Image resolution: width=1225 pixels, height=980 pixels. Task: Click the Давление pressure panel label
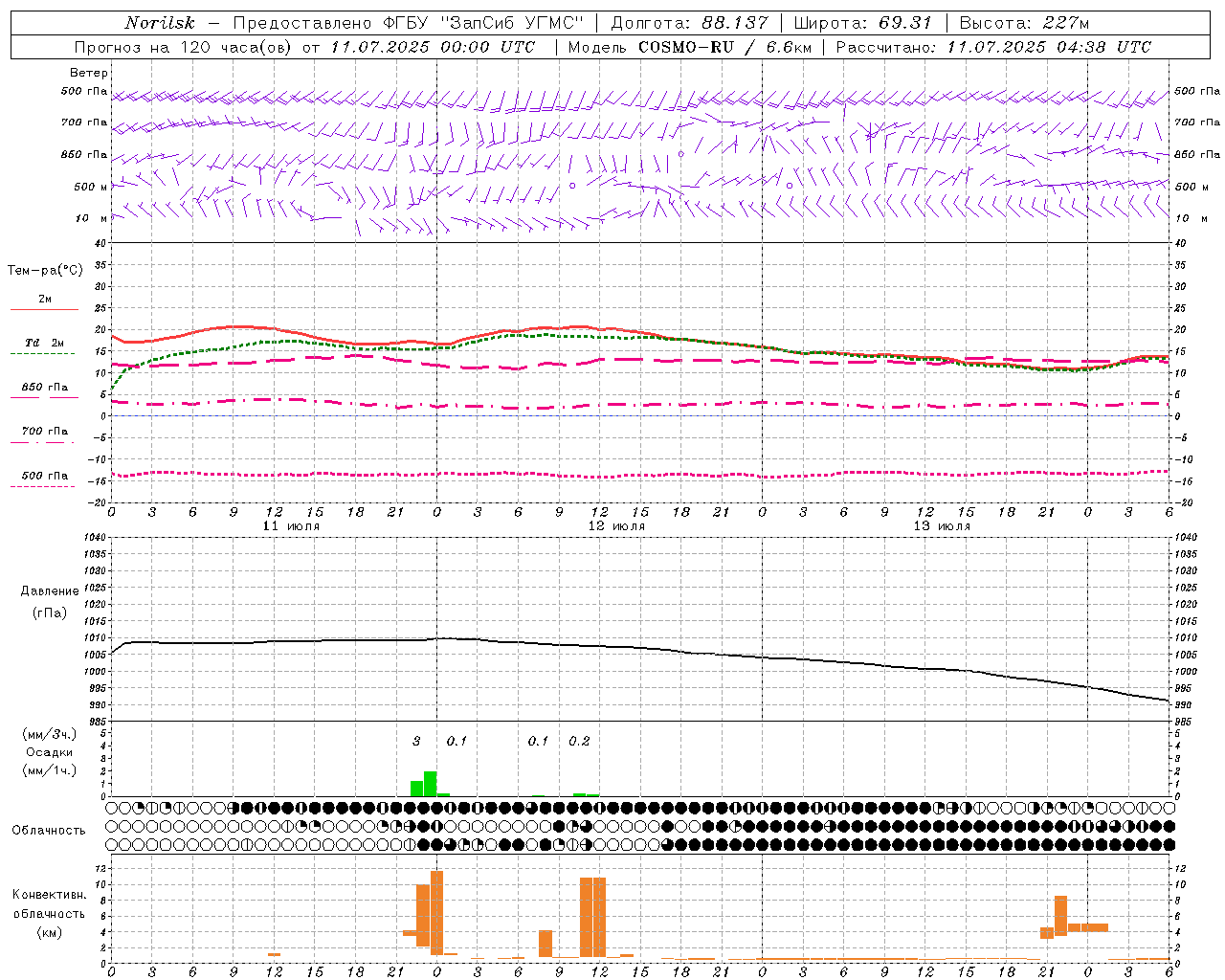(50, 591)
